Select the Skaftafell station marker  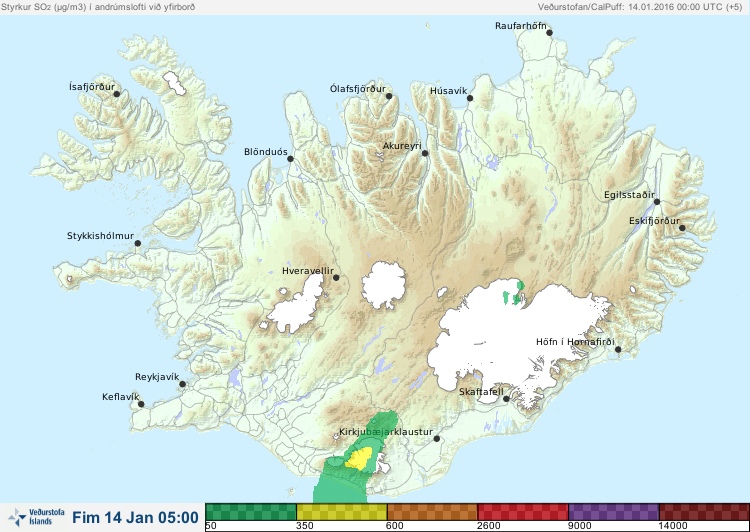(x=506, y=399)
